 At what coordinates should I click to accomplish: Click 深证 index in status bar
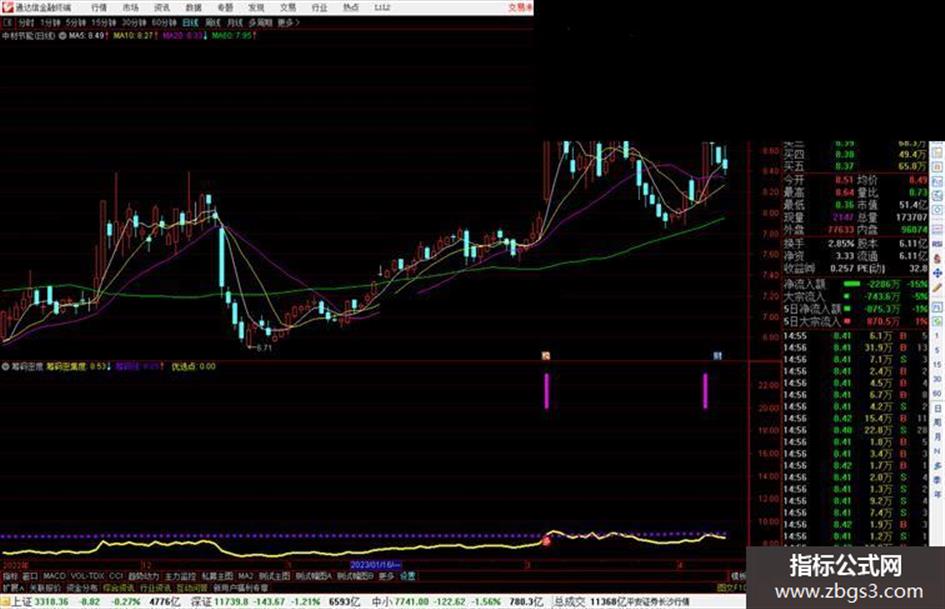[201, 602]
